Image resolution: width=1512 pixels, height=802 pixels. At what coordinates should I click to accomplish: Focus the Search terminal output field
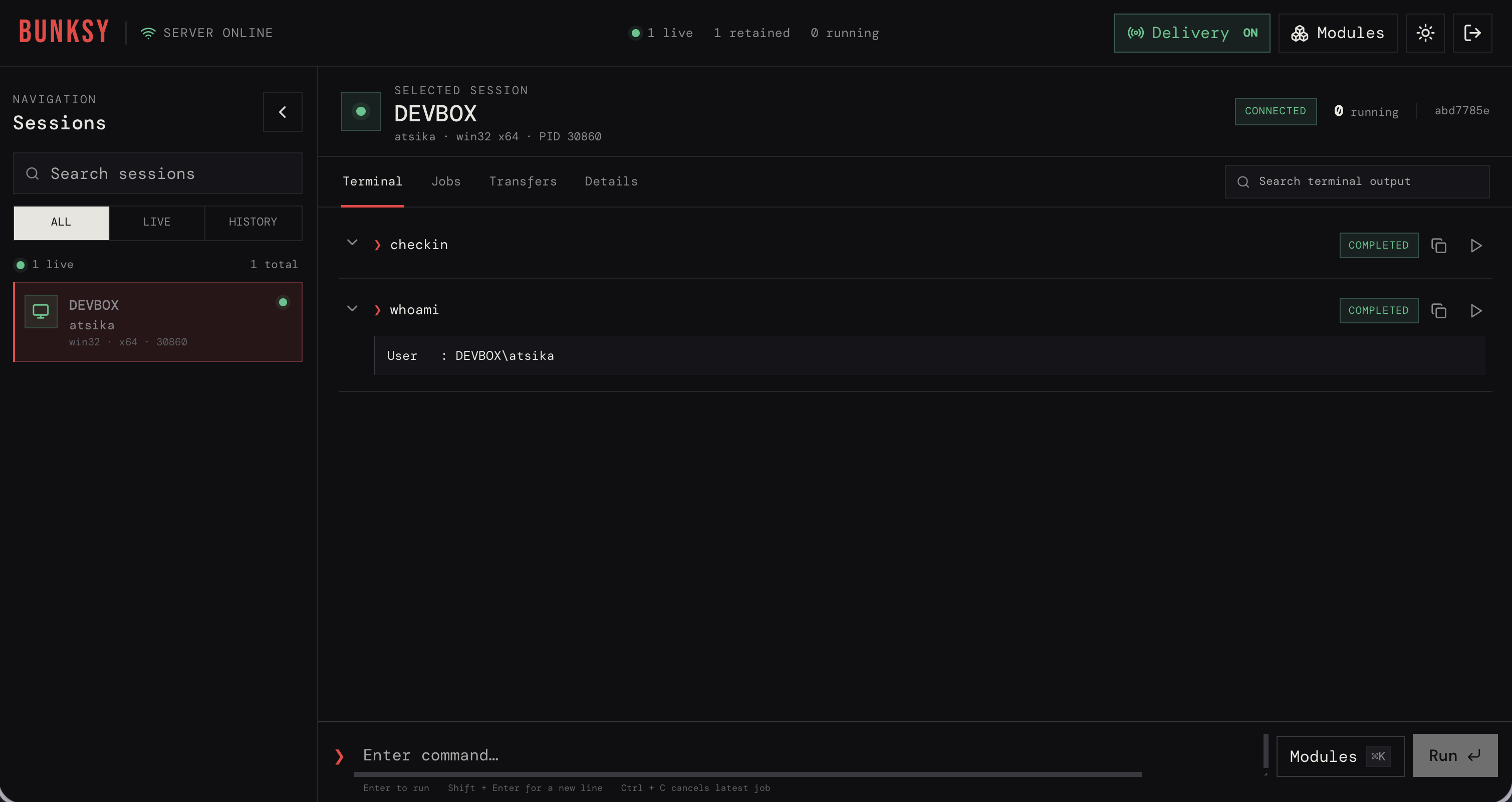[1357, 181]
